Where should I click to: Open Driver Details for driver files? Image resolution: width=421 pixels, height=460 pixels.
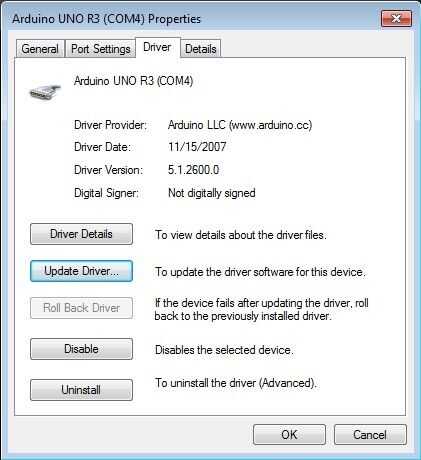[x=81, y=234]
